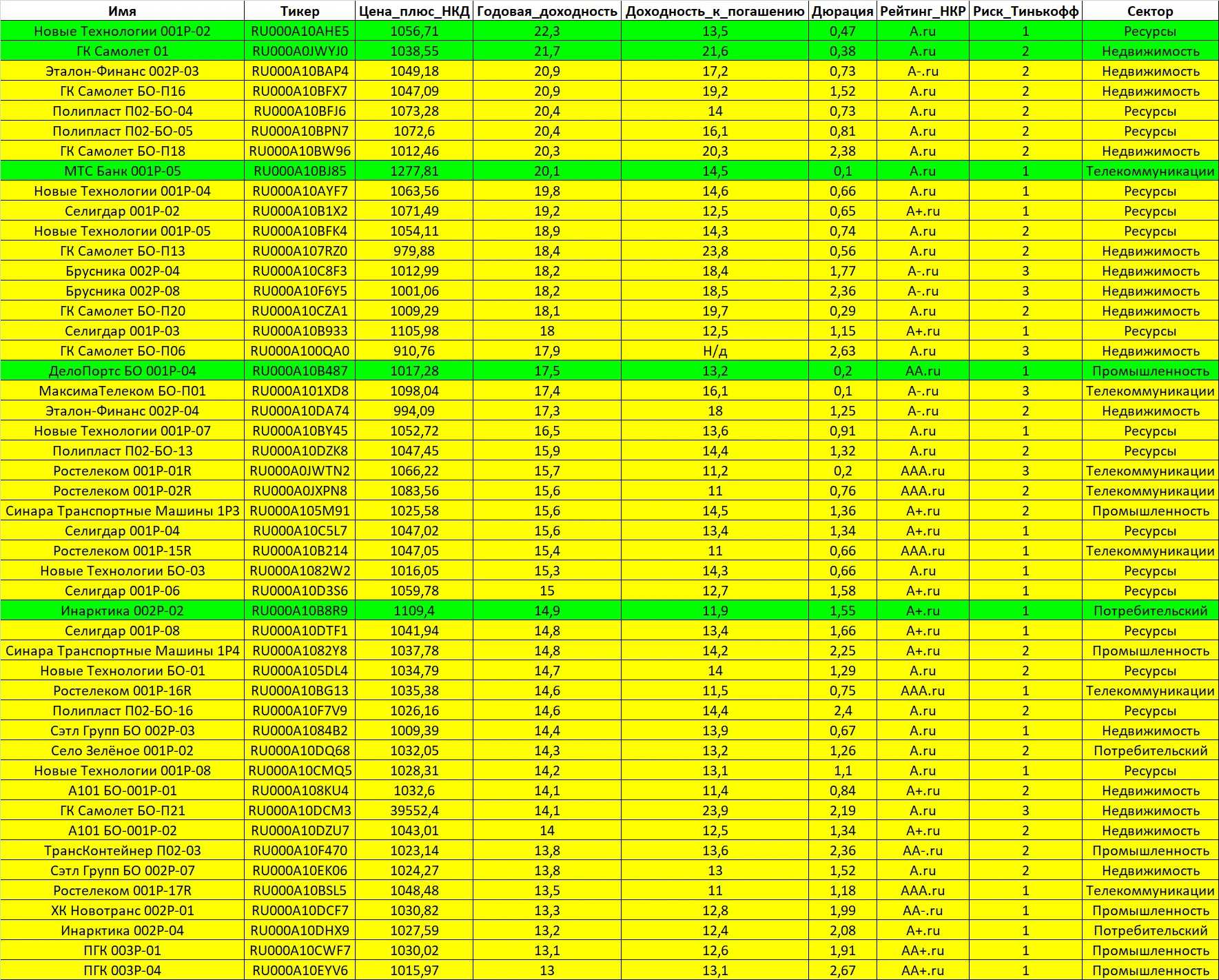
Task: Click price cell '39552,4'
Action: click(x=414, y=810)
